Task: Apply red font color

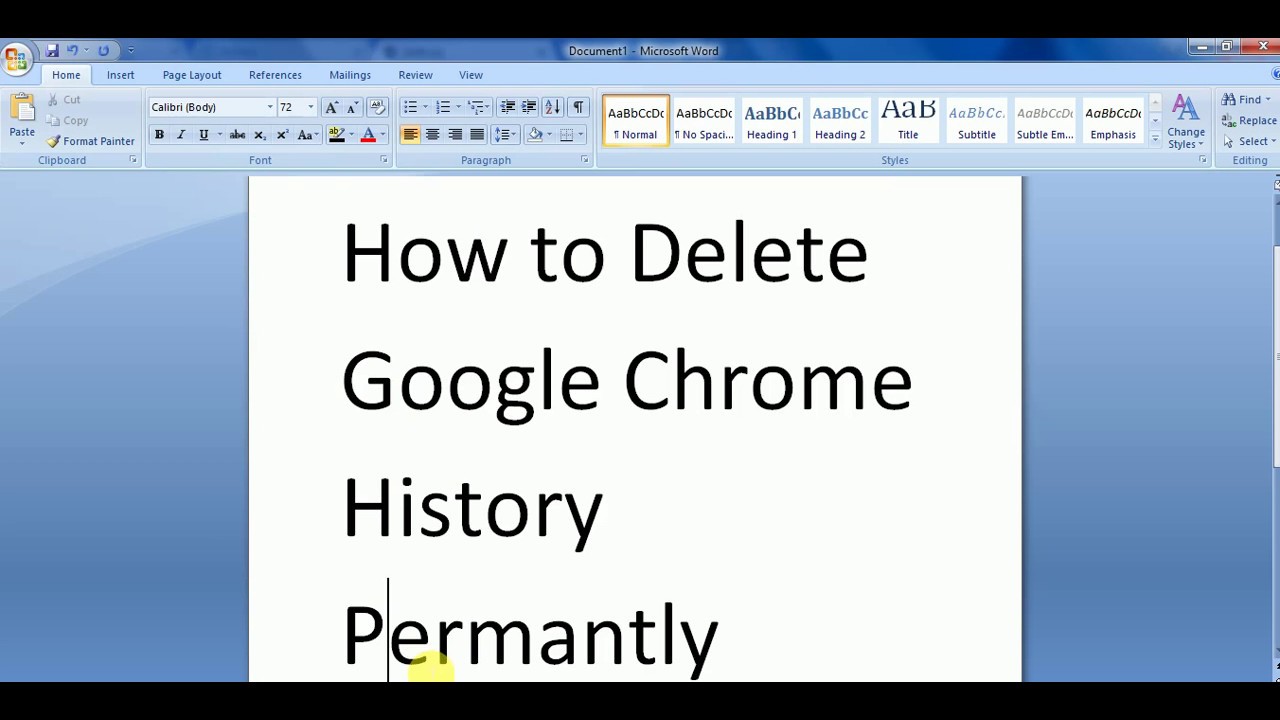Action: click(x=368, y=135)
